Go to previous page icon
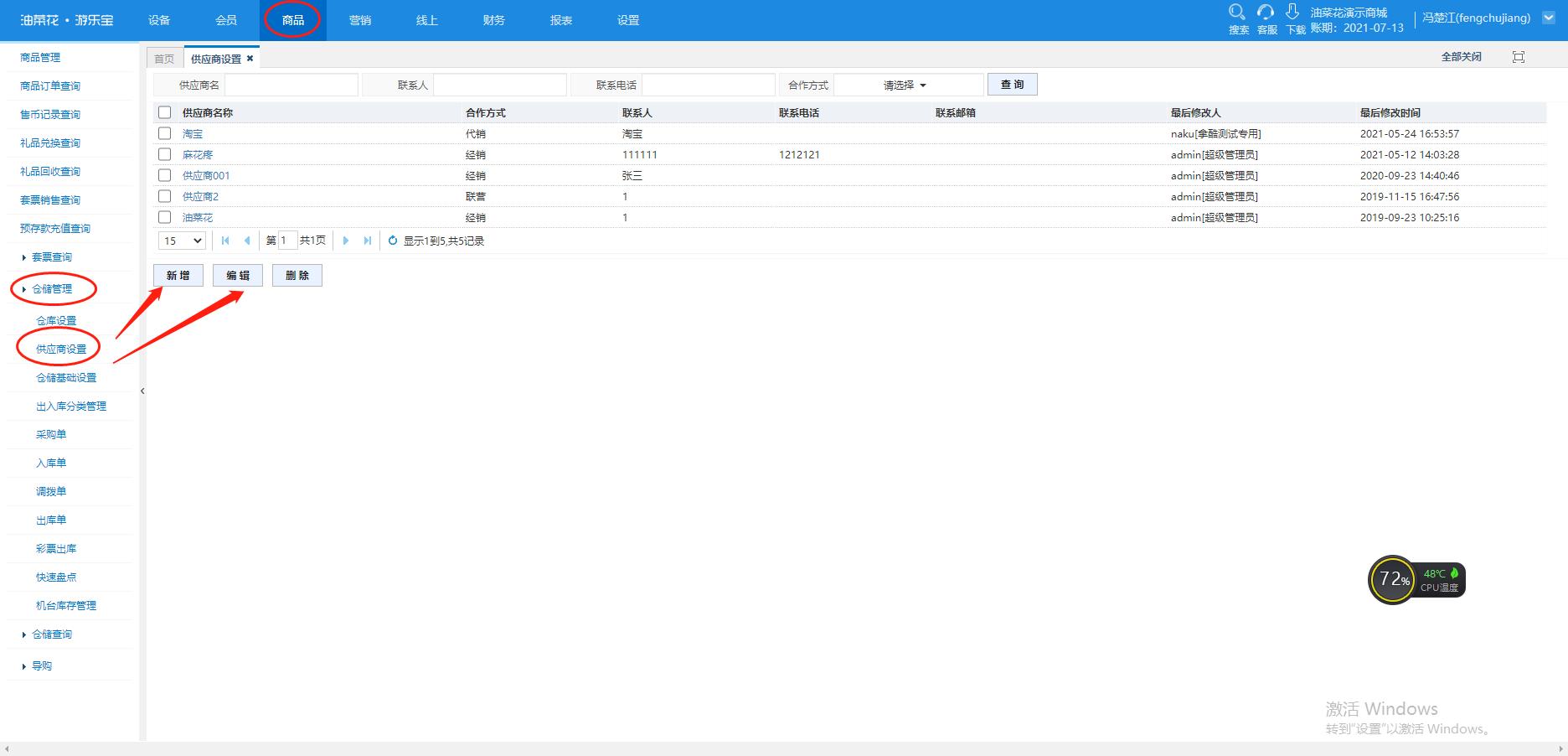1568x756 pixels. click(247, 241)
